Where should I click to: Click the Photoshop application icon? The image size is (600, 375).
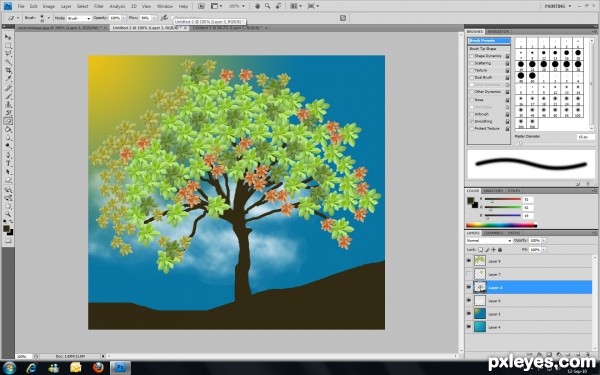8,6
